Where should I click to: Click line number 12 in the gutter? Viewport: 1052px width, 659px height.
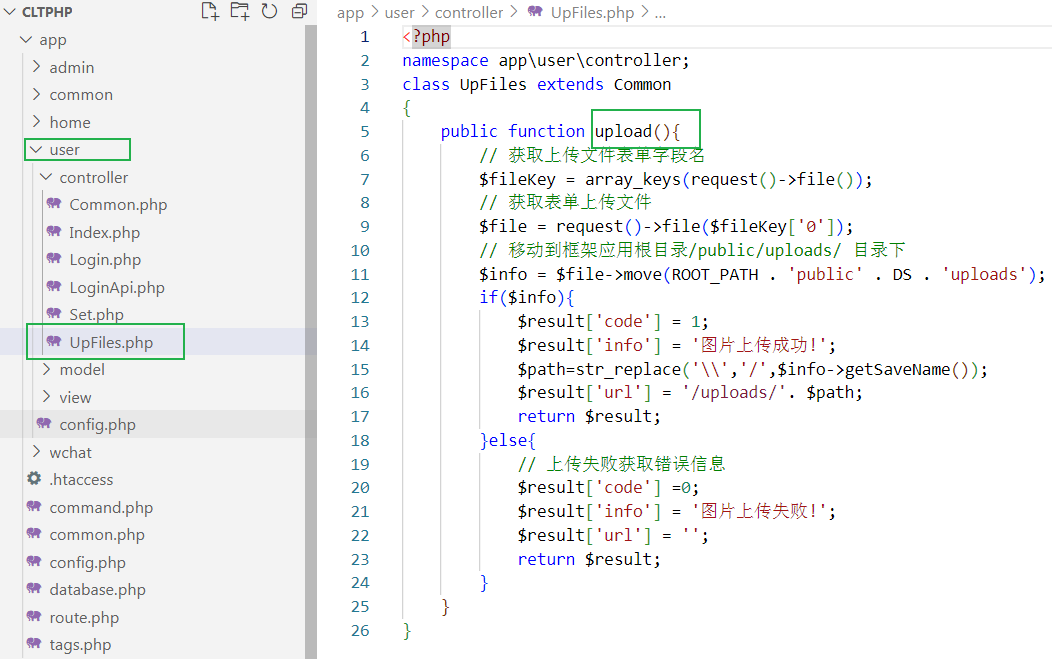[360, 298]
